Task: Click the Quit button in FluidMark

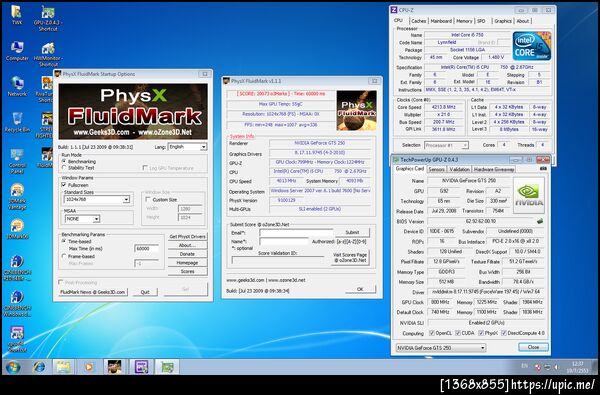Action: (x=145, y=292)
